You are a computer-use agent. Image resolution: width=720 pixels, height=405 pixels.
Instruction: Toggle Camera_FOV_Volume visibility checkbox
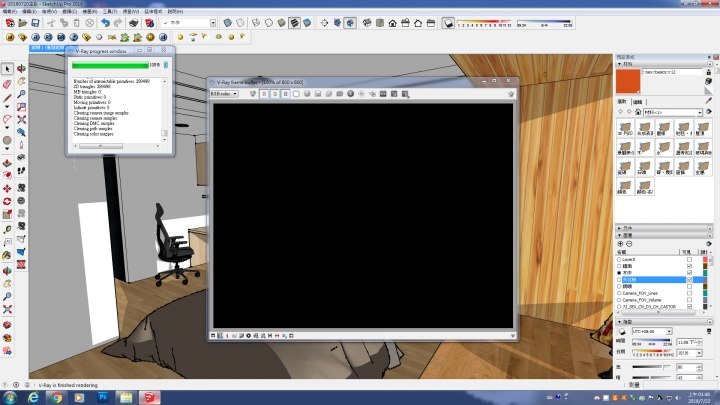click(689, 300)
